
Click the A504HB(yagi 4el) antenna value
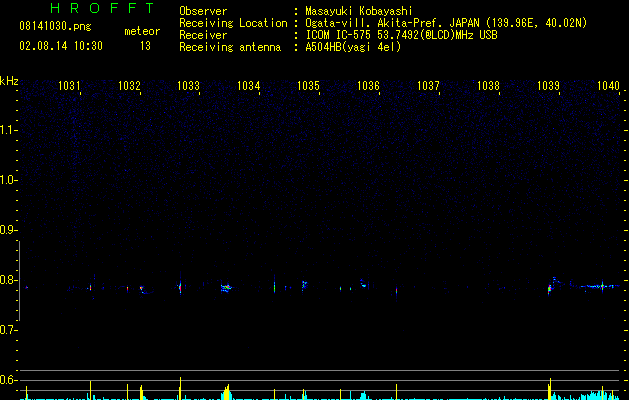click(x=353, y=47)
